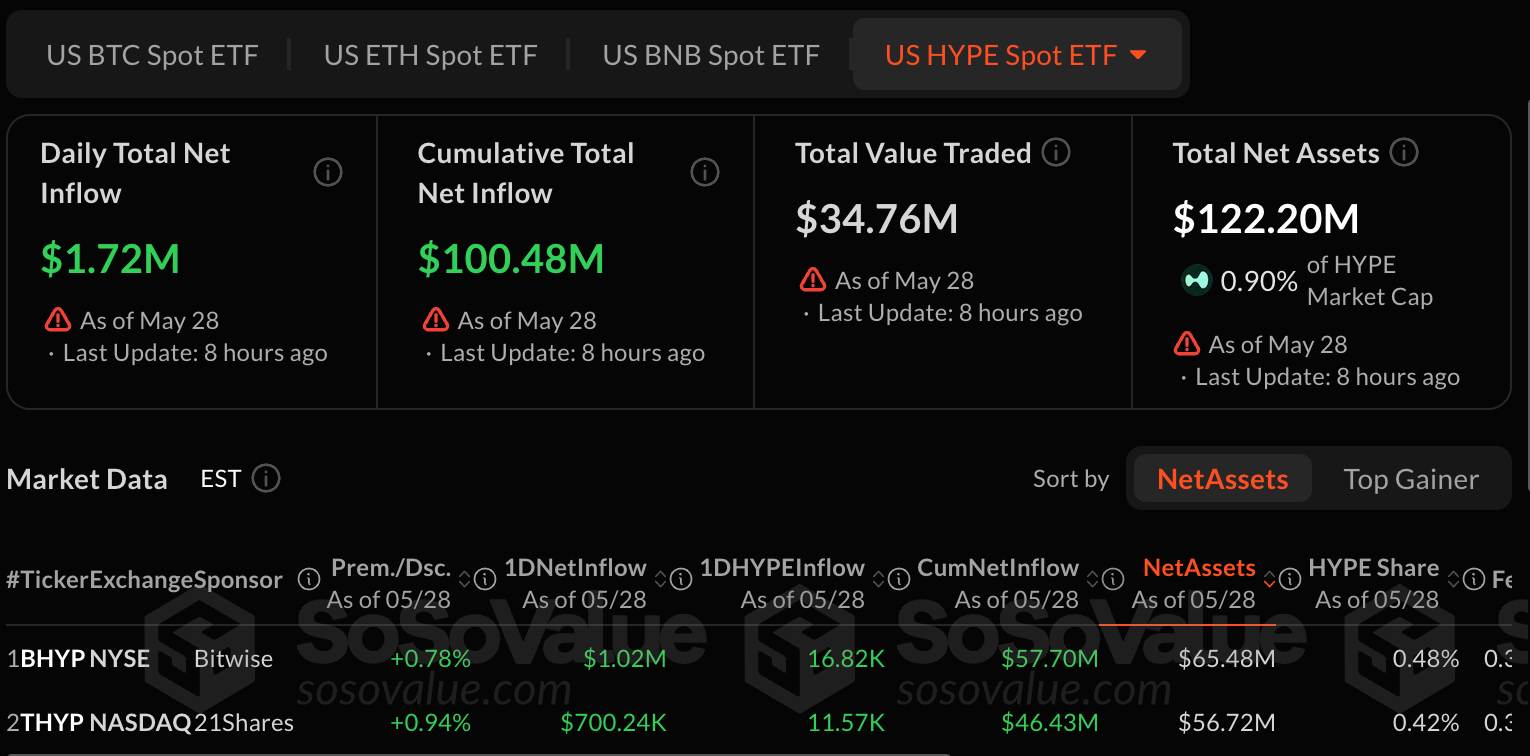Image resolution: width=1530 pixels, height=756 pixels.
Task: Sort table by Prem./Dsc. column arrows
Action: pyautogui.click(x=464, y=579)
